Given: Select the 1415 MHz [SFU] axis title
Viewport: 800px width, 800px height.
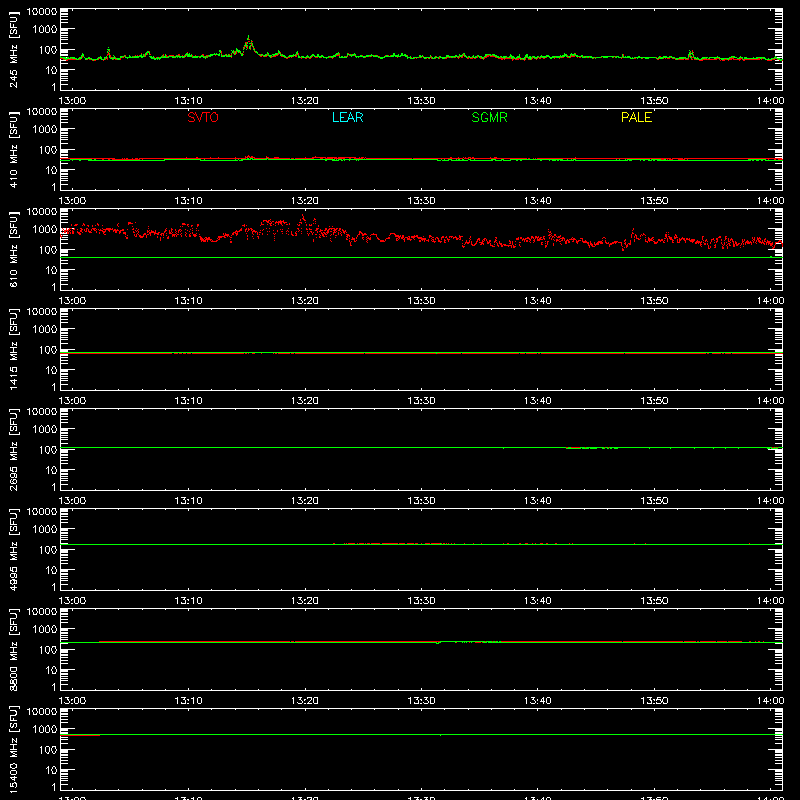Looking at the screenshot, I should click(x=14, y=349).
